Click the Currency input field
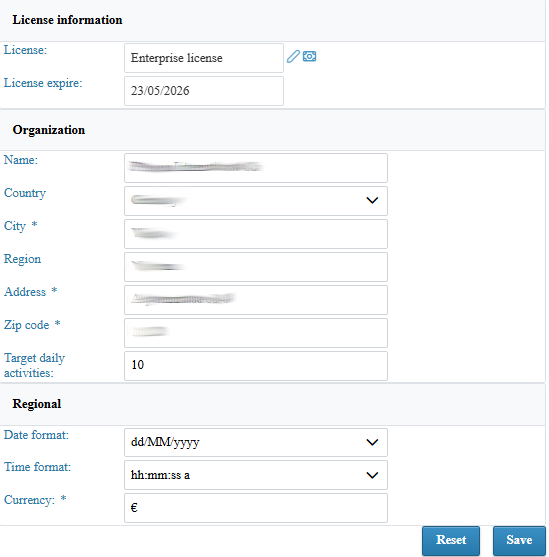 256,508
